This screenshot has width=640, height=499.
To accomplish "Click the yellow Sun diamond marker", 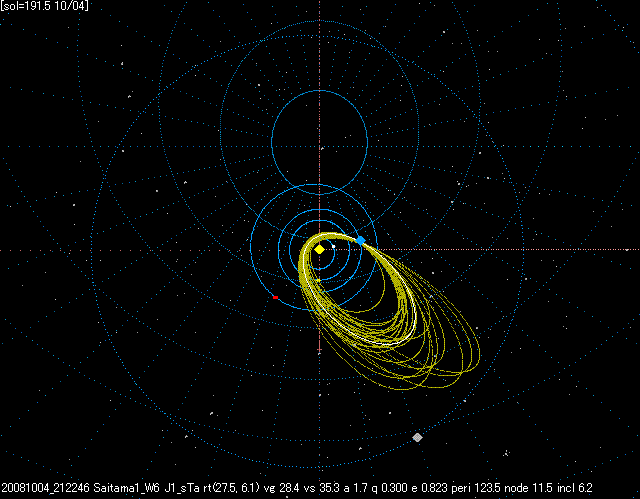I will (320, 249).
